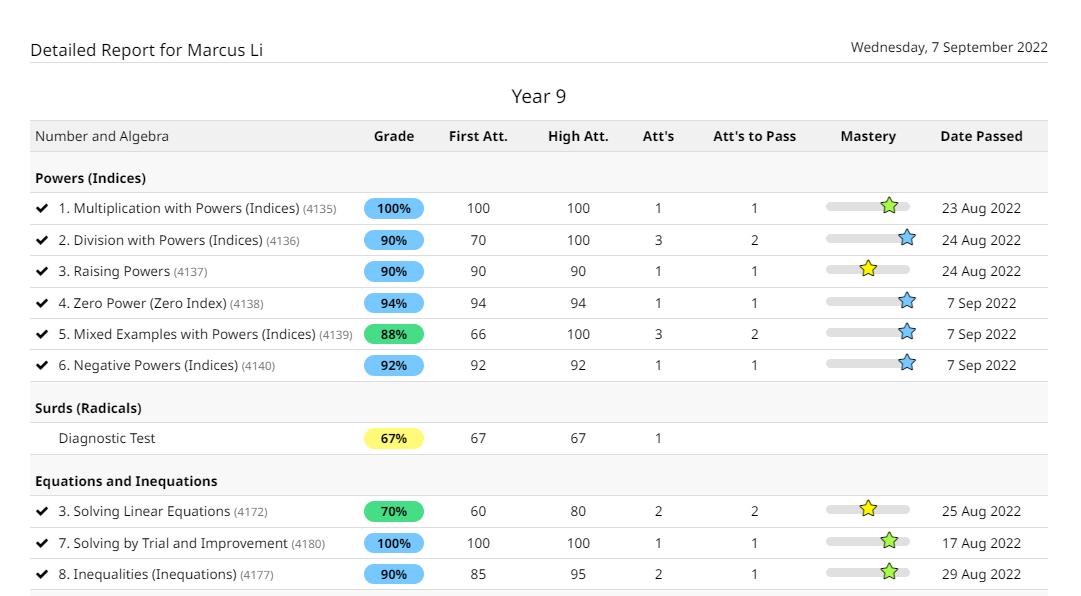Click blue mastery star for Division with Powers
The image size is (1081, 596).
(907, 238)
